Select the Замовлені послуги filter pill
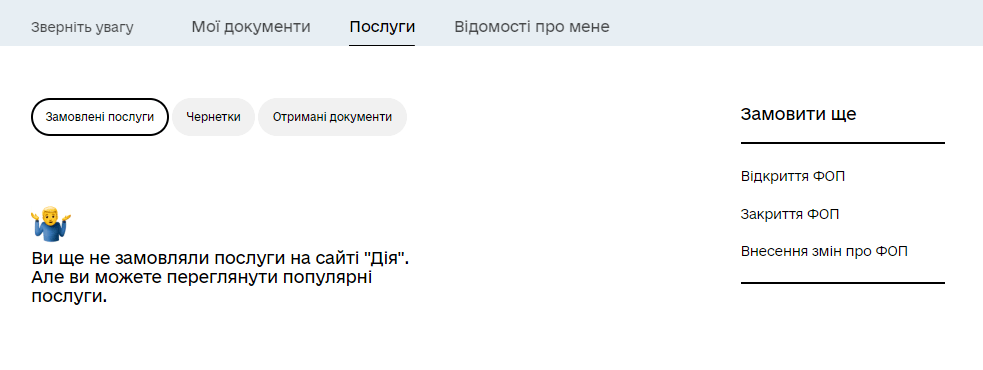 pyautogui.click(x=100, y=117)
